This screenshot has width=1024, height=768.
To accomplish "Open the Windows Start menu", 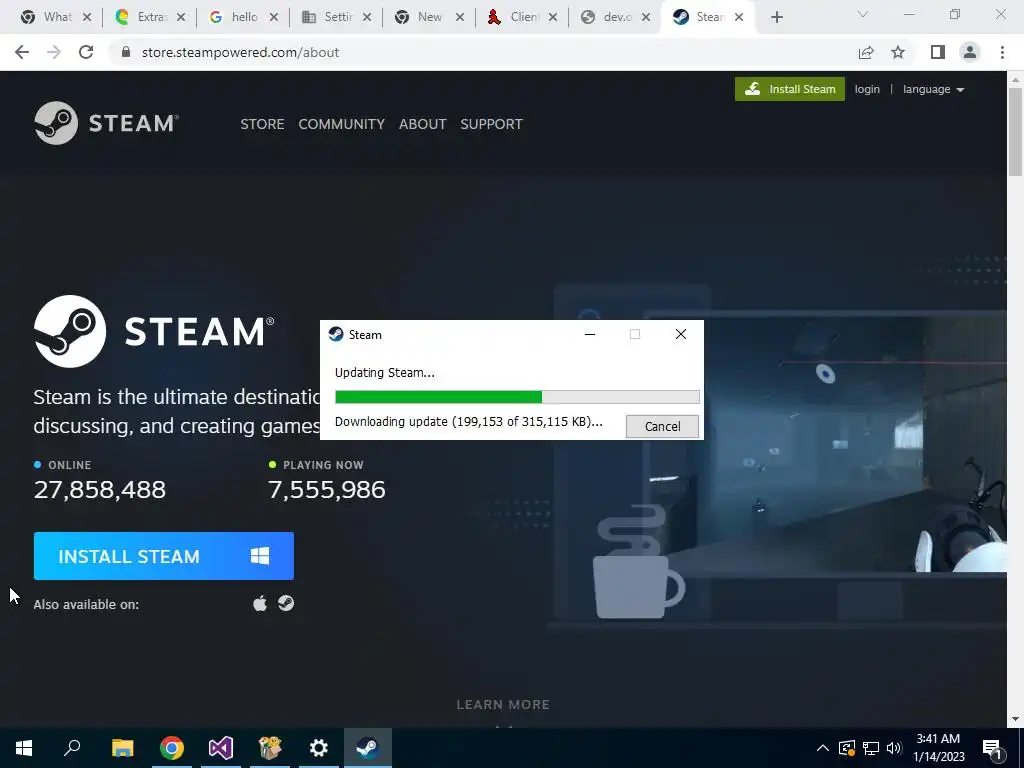I will (x=24, y=748).
